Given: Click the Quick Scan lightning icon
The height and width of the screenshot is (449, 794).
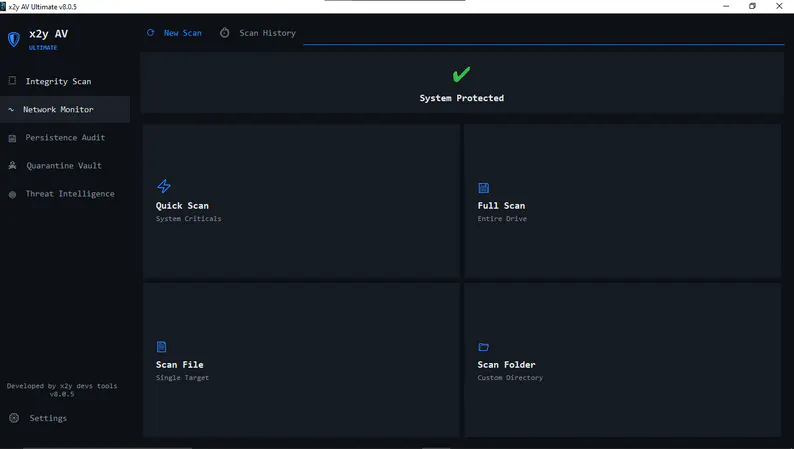Looking at the screenshot, I should point(164,186).
